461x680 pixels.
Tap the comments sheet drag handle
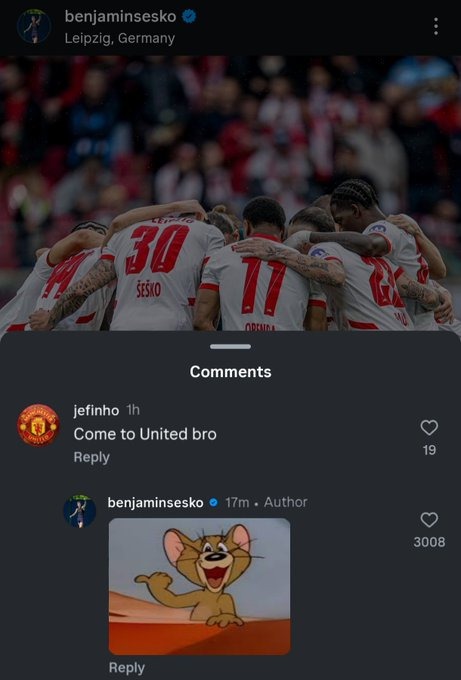click(230, 347)
